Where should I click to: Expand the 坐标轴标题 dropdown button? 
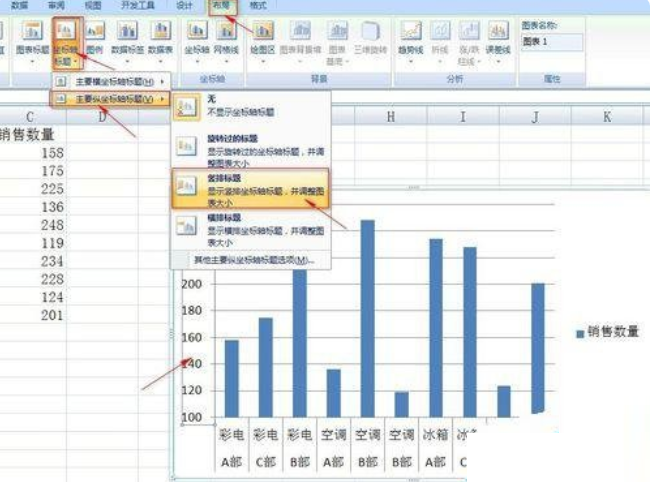point(67,43)
